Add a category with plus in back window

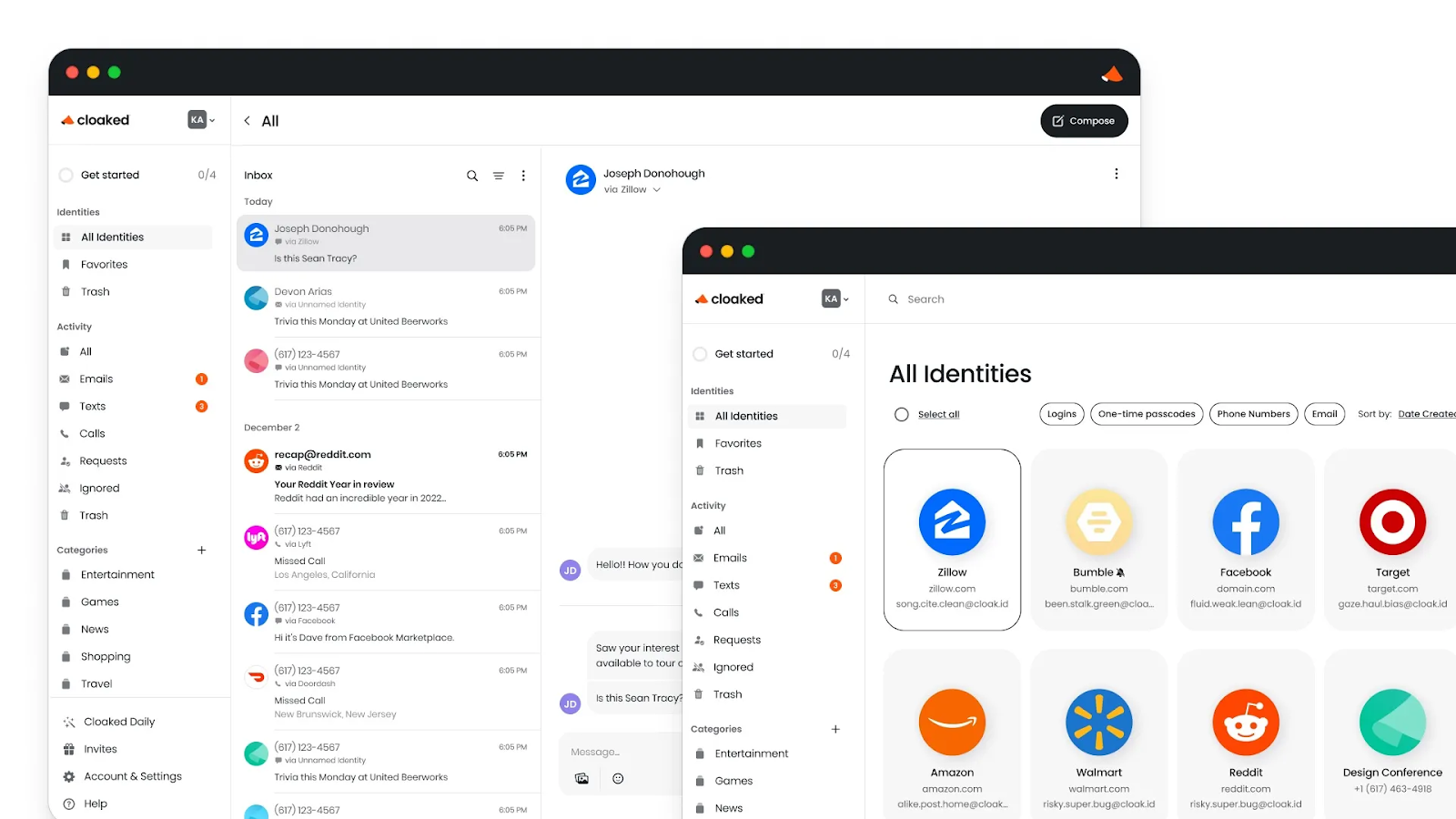coord(202,550)
